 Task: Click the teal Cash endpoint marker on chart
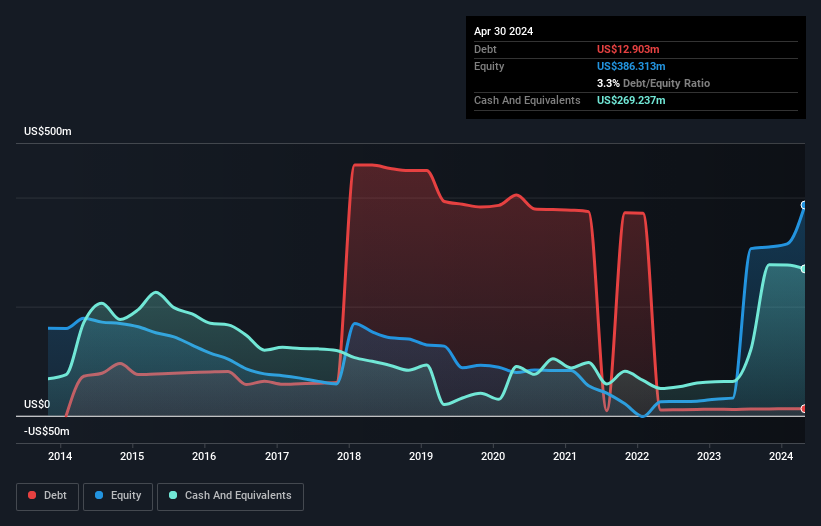point(804,268)
